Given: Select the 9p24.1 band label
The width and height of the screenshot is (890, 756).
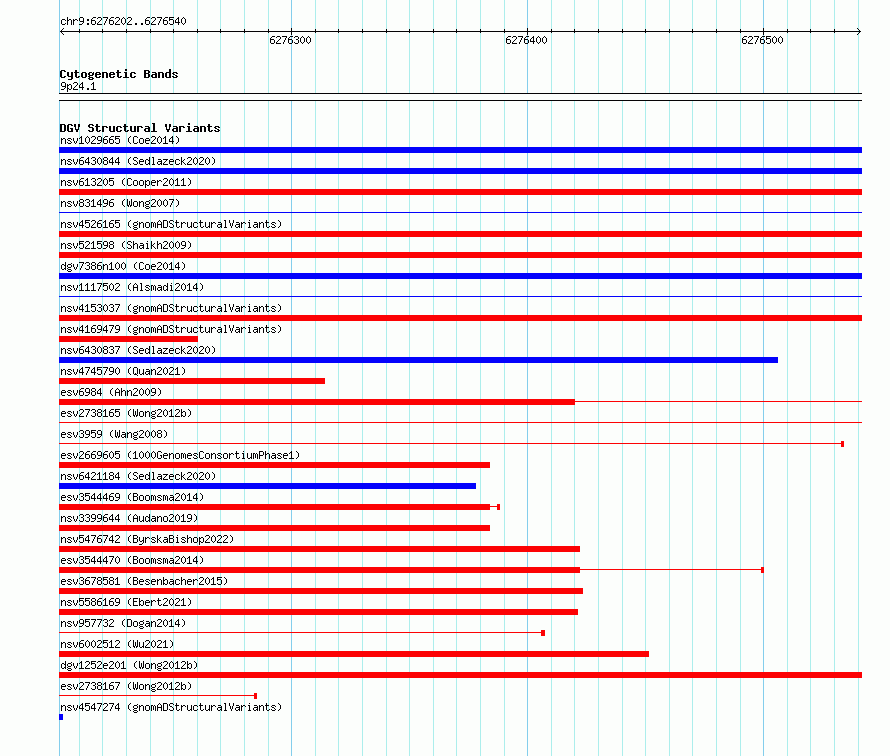Looking at the screenshot, I should (78, 86).
